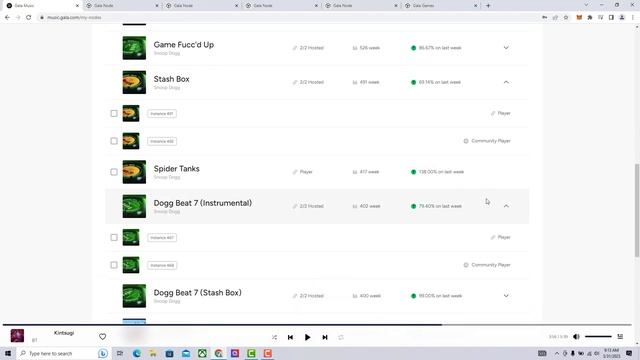The height and width of the screenshot is (360, 640).
Task: Bookmark this page with star icon
Action: click(x=566, y=18)
